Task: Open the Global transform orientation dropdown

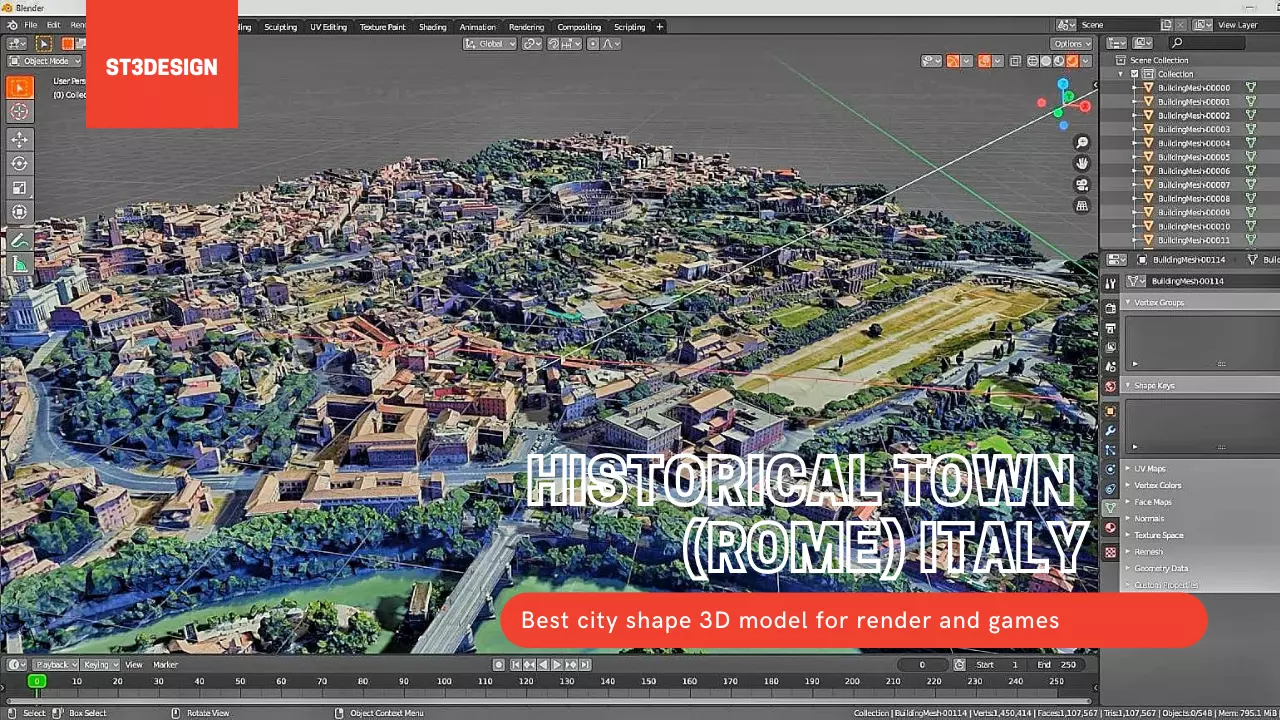Action: 490,44
